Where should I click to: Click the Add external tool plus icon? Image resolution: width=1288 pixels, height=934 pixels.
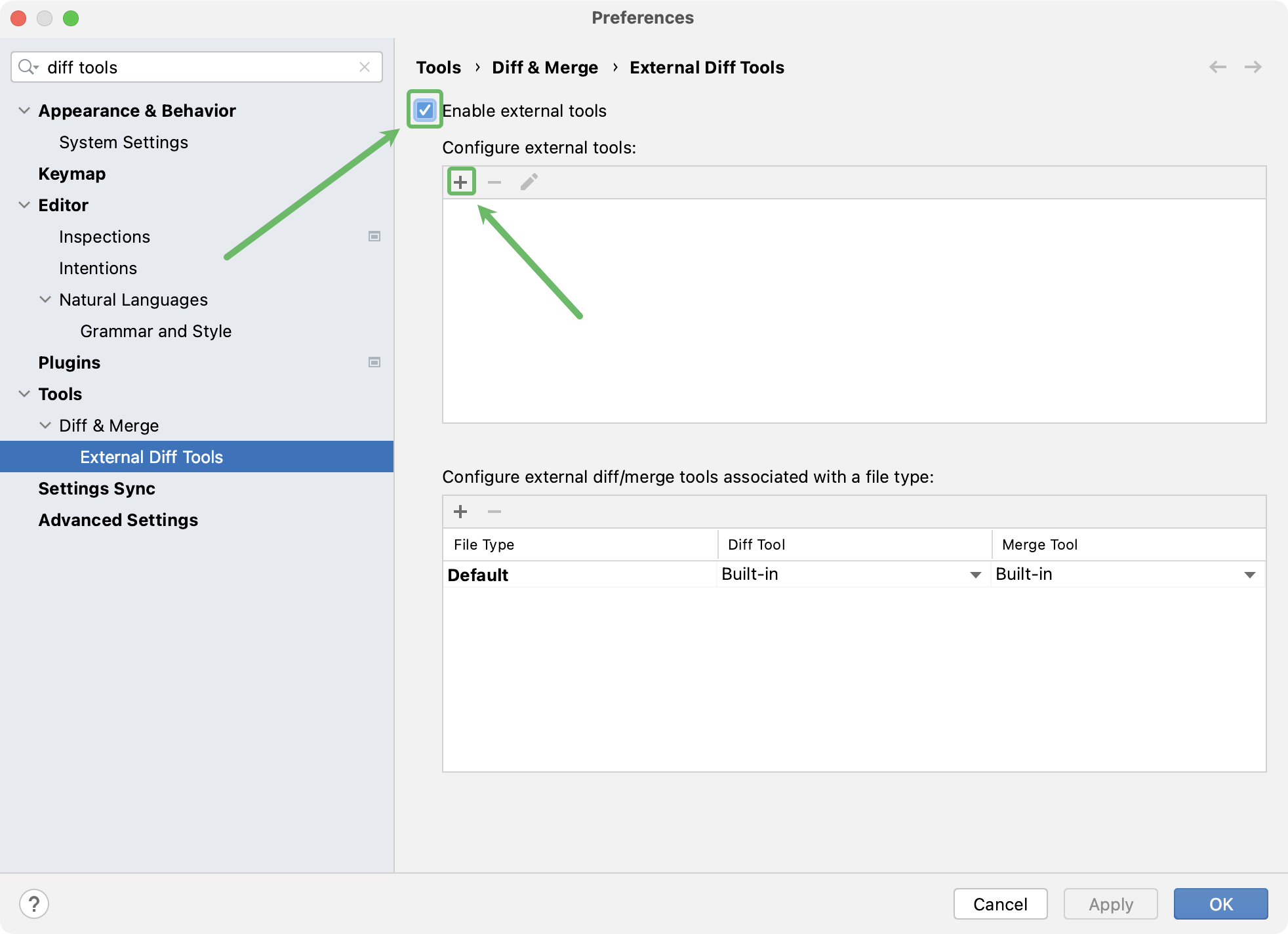click(461, 181)
